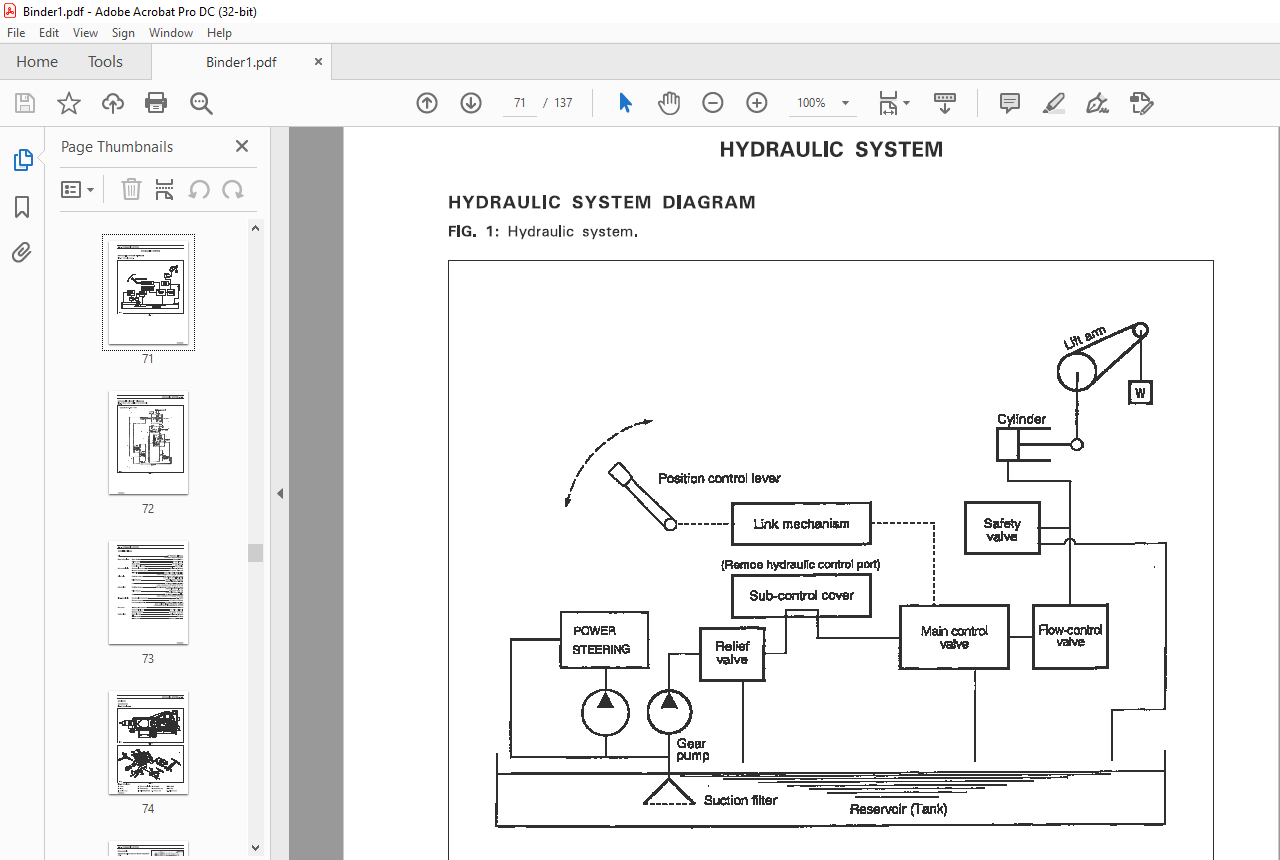The image size is (1280, 860).
Task: Toggle the scrolling mode keyboard icon
Action: pos(945,103)
